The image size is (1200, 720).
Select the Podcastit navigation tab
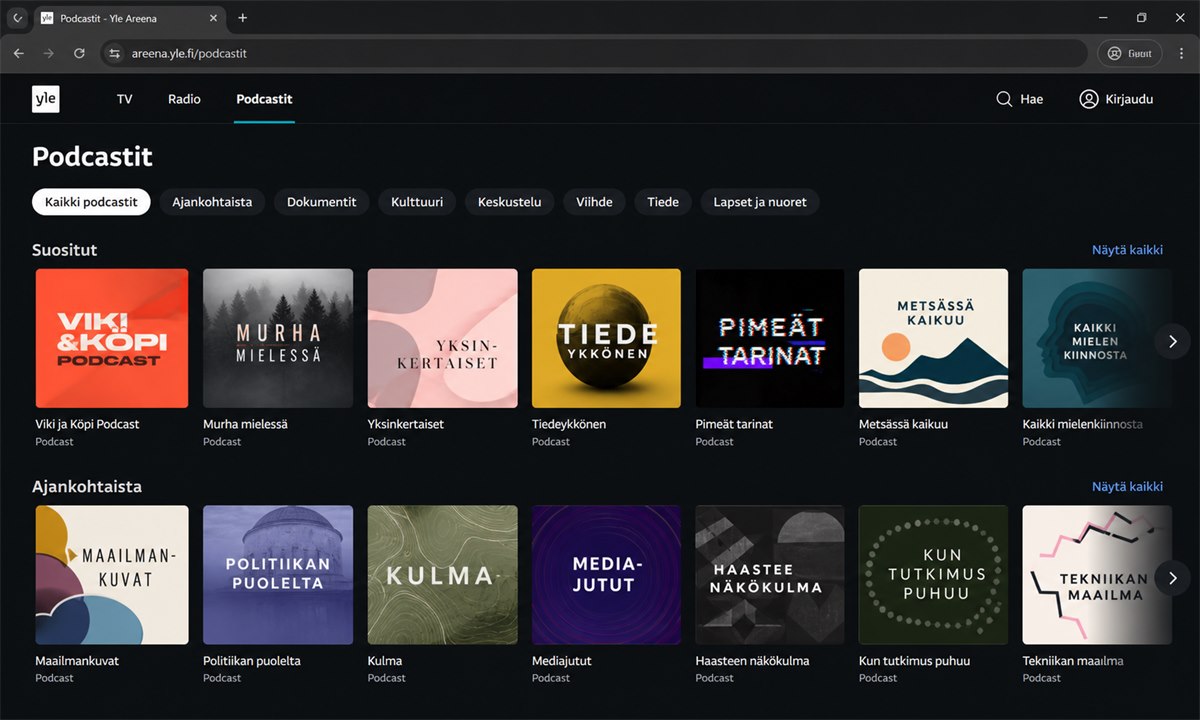(264, 99)
